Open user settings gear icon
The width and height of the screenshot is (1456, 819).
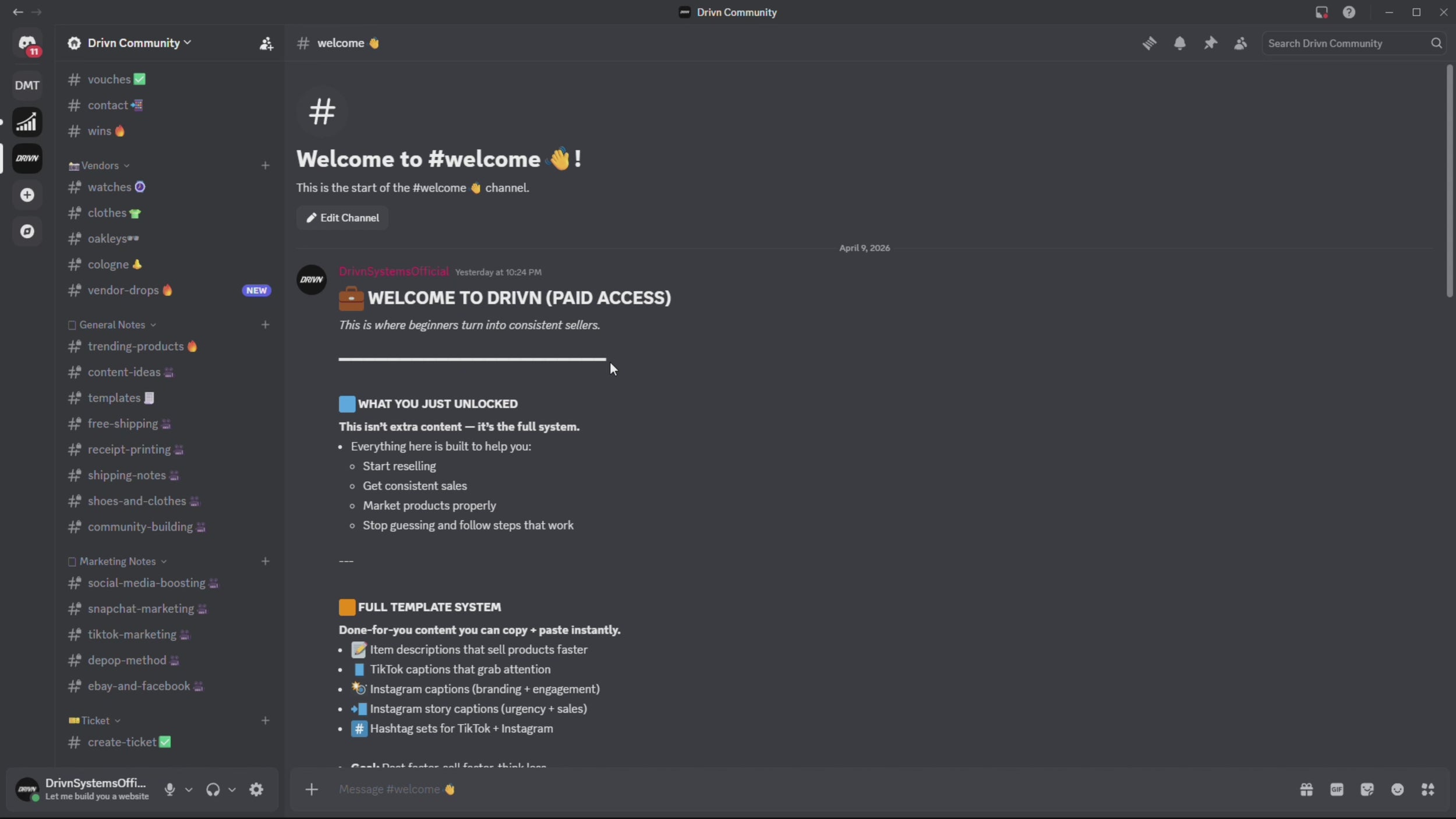coord(256,789)
